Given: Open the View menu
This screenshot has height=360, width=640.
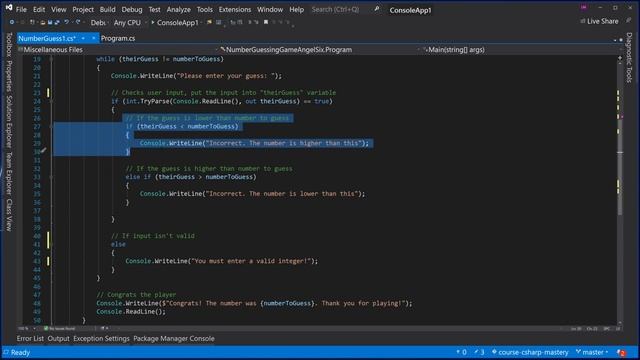Looking at the screenshot, I should click(x=58, y=9).
